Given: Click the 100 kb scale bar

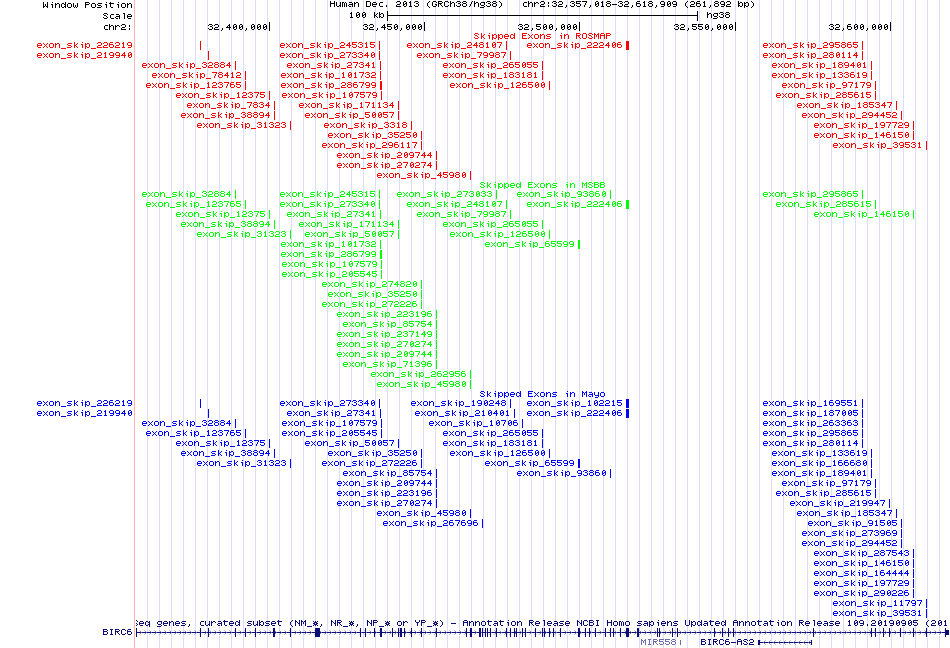Looking at the screenshot, I should pyautogui.click(x=530, y=15).
